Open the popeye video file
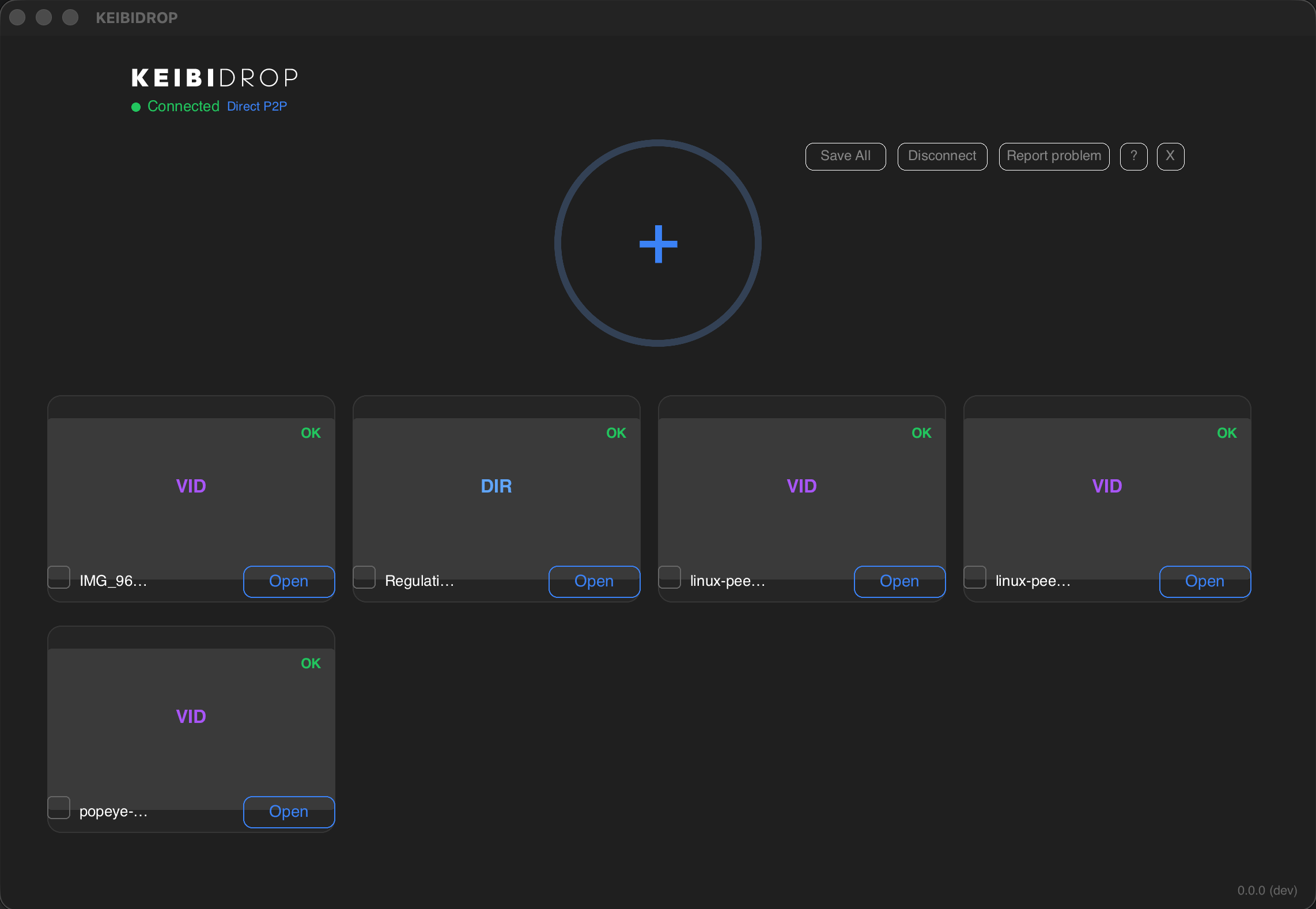This screenshot has height=909, width=1316. [x=288, y=812]
